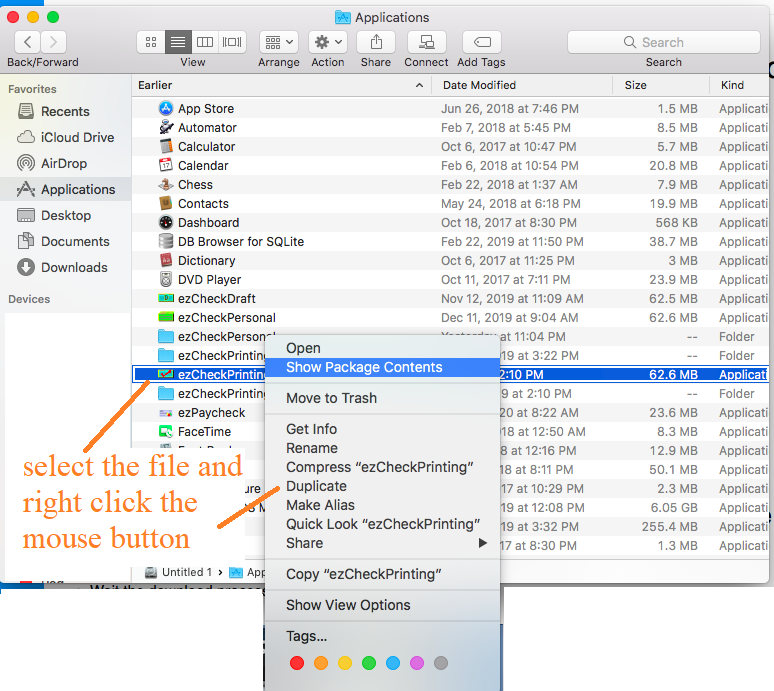Choose Show Package Contents in context menu
The image size is (774, 691).
coord(364,367)
